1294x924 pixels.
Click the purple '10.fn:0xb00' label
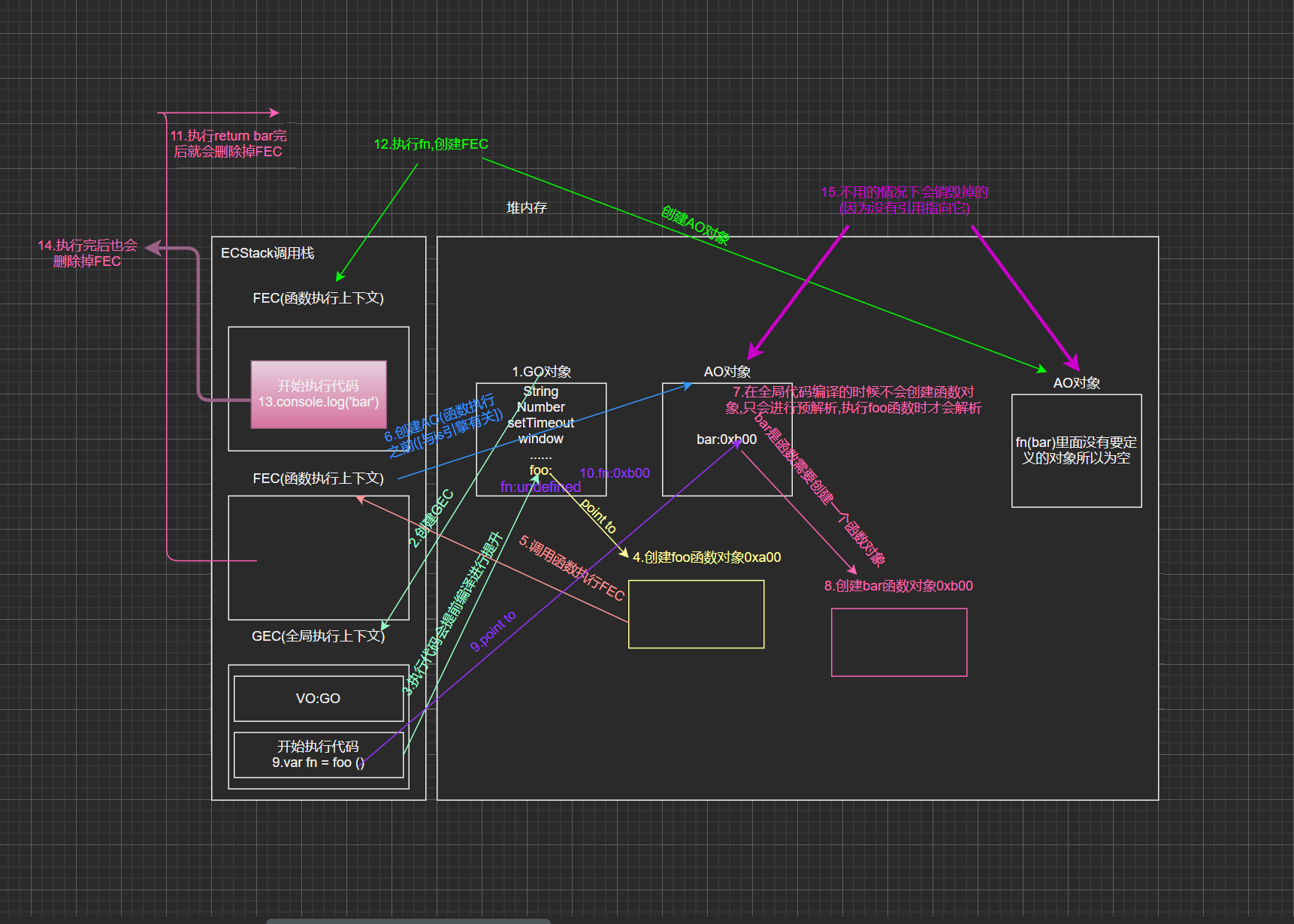click(x=614, y=473)
